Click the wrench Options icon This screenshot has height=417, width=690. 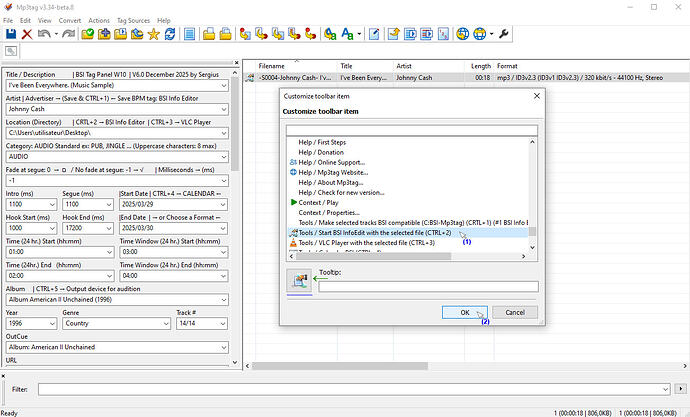point(504,34)
